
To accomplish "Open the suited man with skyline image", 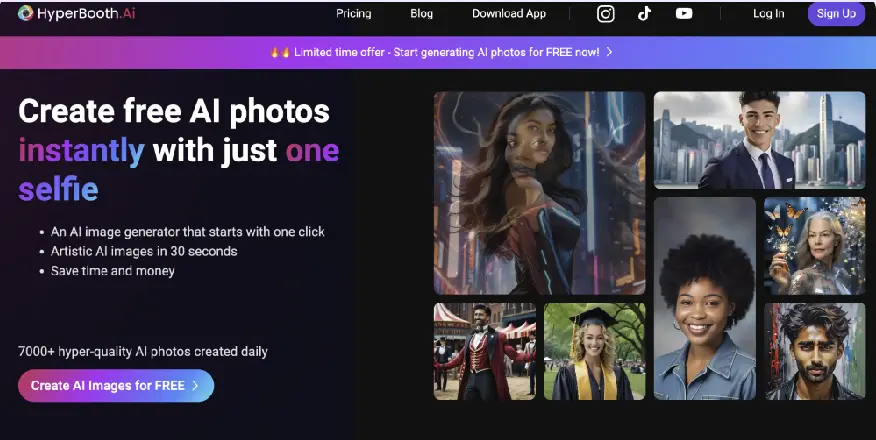I will [x=760, y=140].
